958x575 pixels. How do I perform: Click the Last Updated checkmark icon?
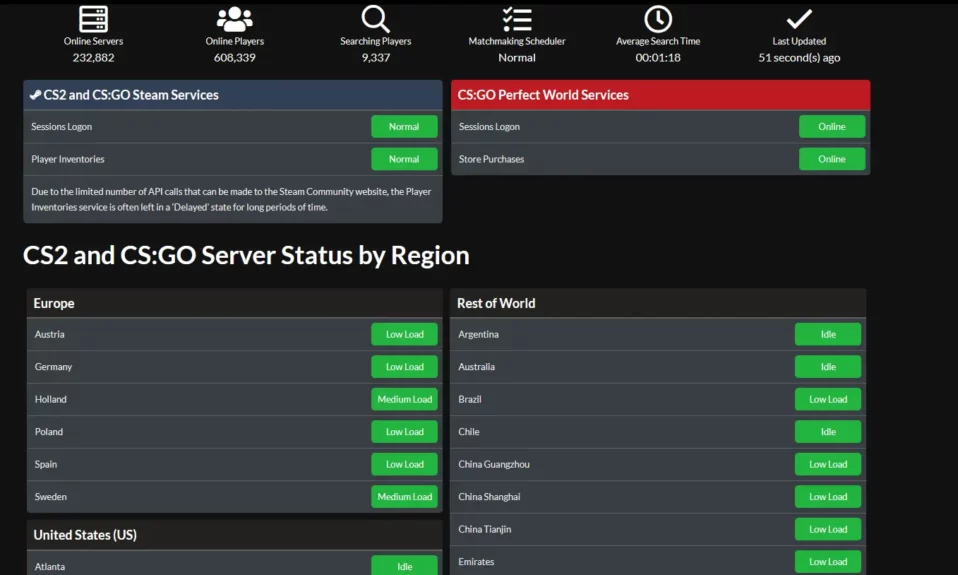coord(799,19)
